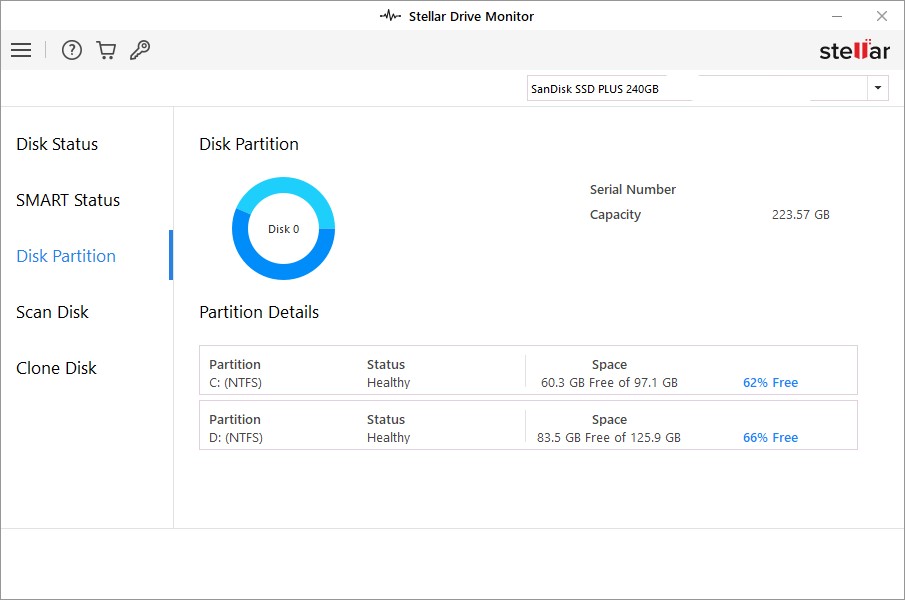Image resolution: width=905 pixels, height=600 pixels.
Task: Click the Disk 0 donut chart
Action: [x=283, y=228]
